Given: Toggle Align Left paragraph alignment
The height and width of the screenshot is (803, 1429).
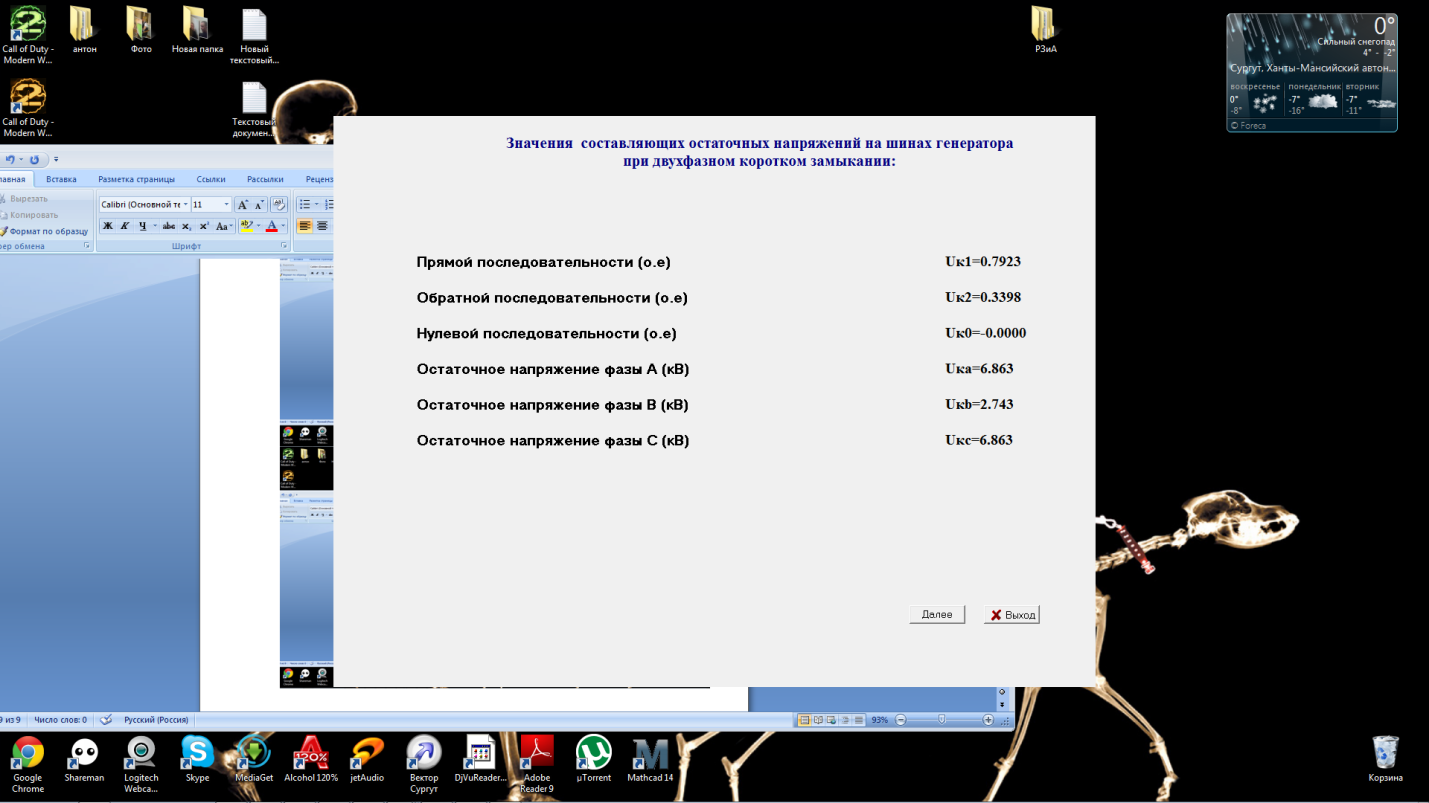Looking at the screenshot, I should tap(305, 226).
